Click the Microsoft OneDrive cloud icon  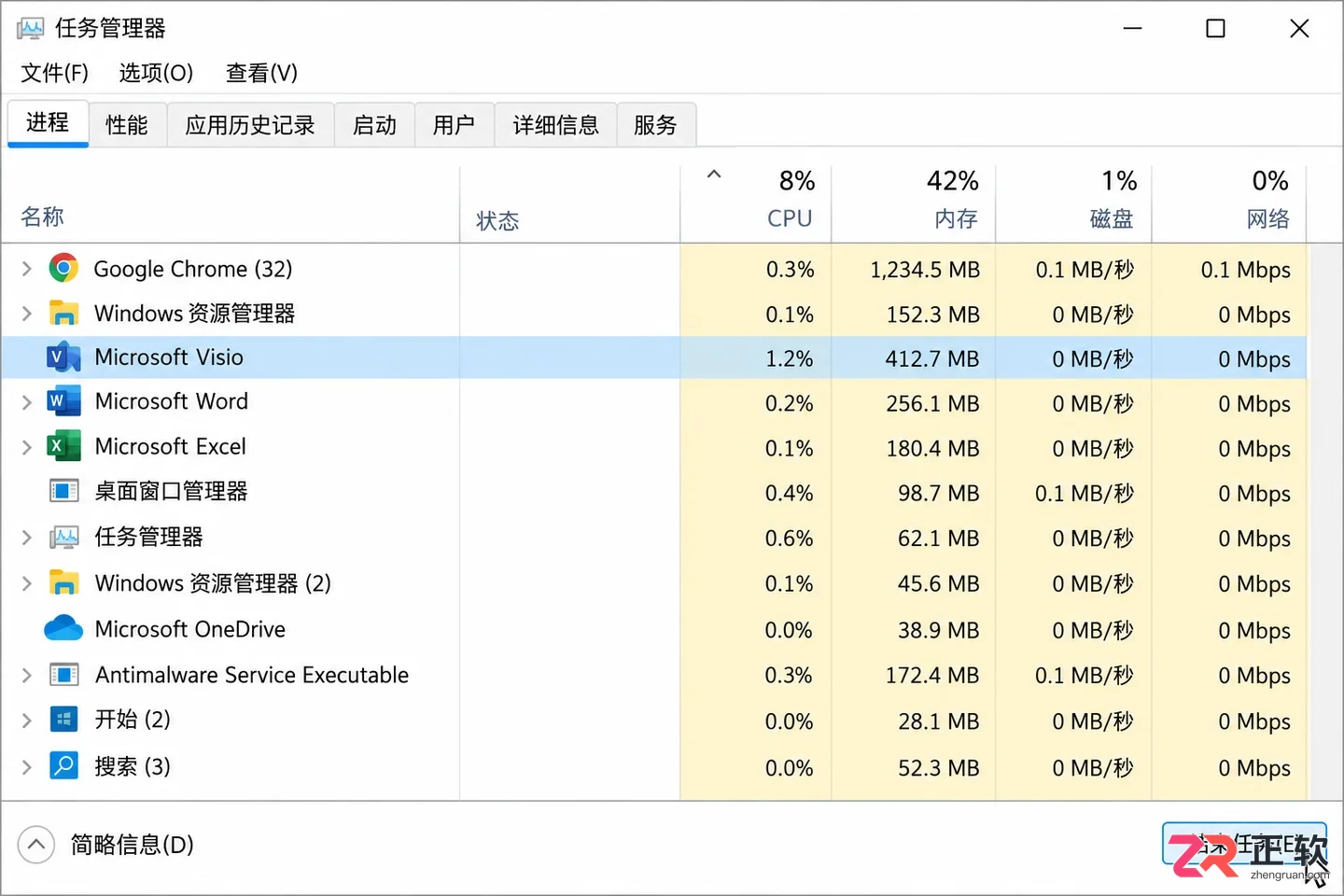click(63, 628)
